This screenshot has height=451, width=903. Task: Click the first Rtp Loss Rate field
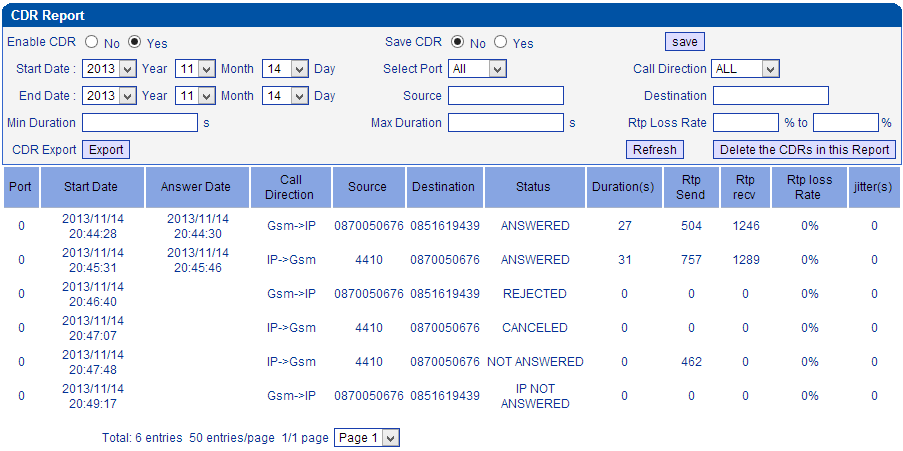745,123
